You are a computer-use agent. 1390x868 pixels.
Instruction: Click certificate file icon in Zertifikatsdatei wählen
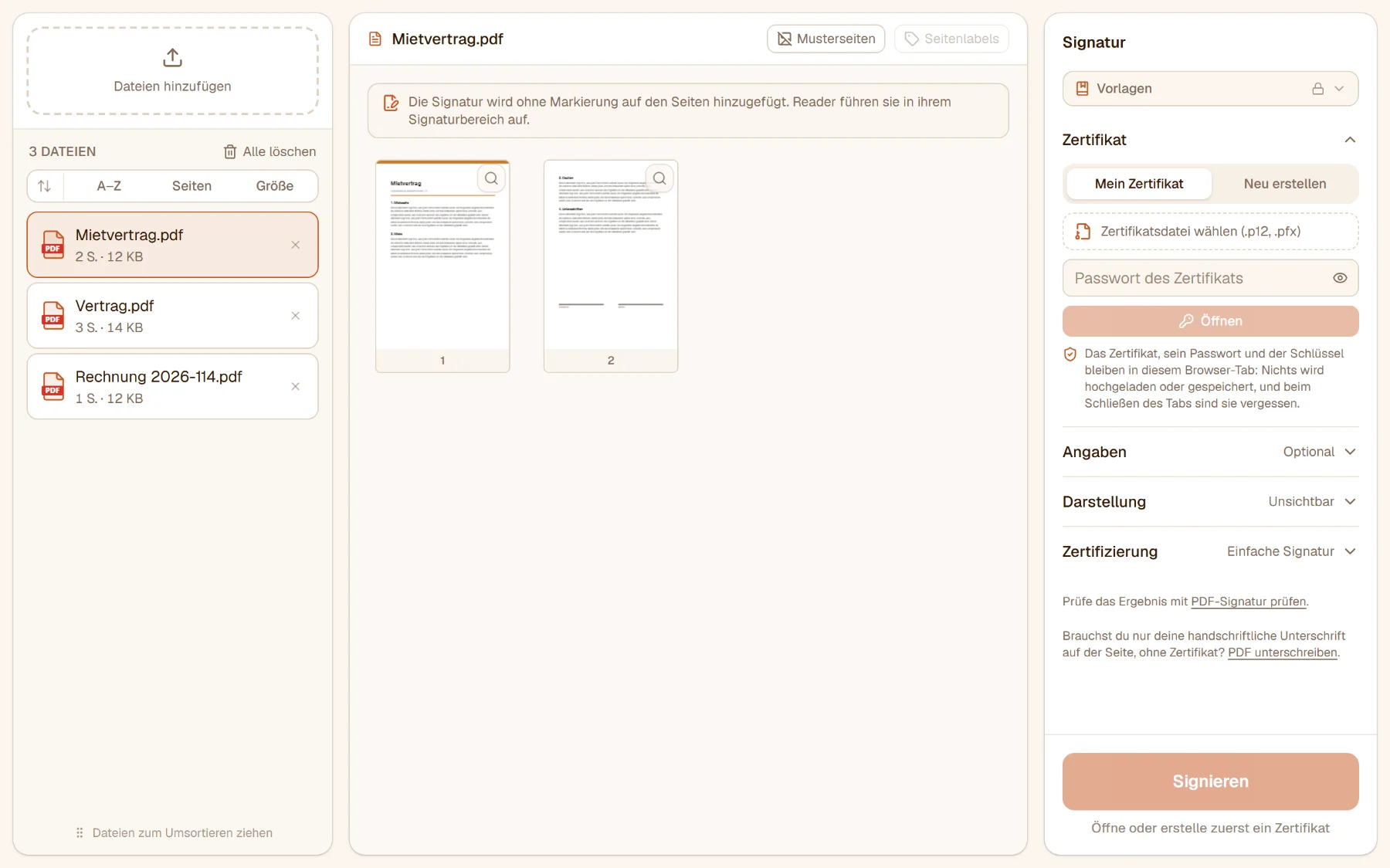click(1083, 232)
